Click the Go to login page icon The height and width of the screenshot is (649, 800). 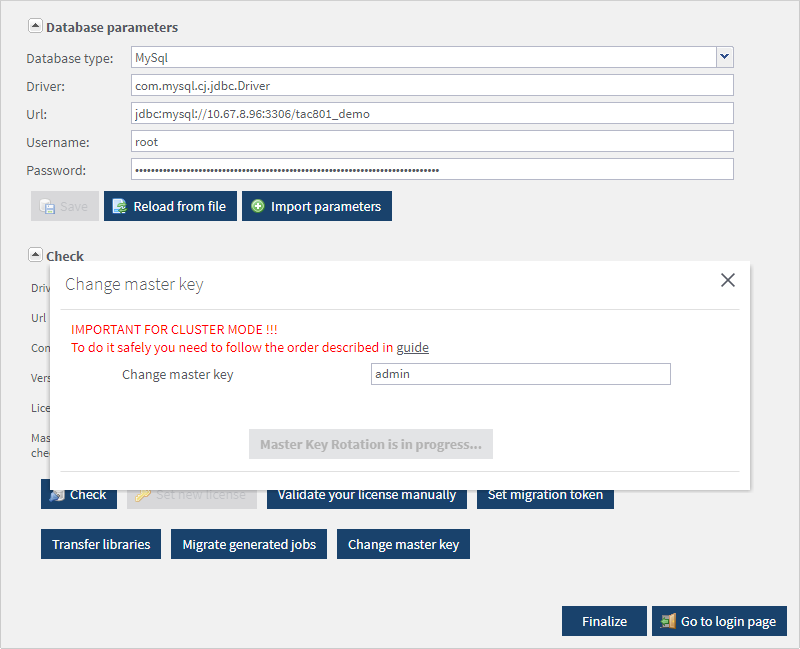click(x=668, y=621)
